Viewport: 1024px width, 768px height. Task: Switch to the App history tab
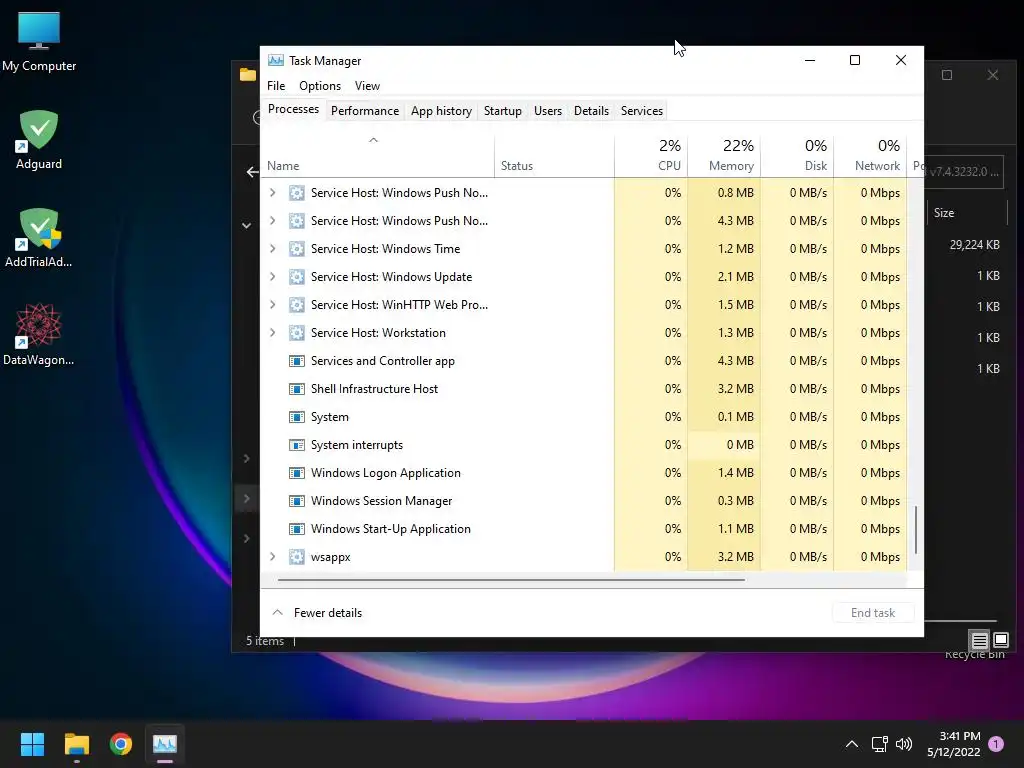click(x=441, y=111)
